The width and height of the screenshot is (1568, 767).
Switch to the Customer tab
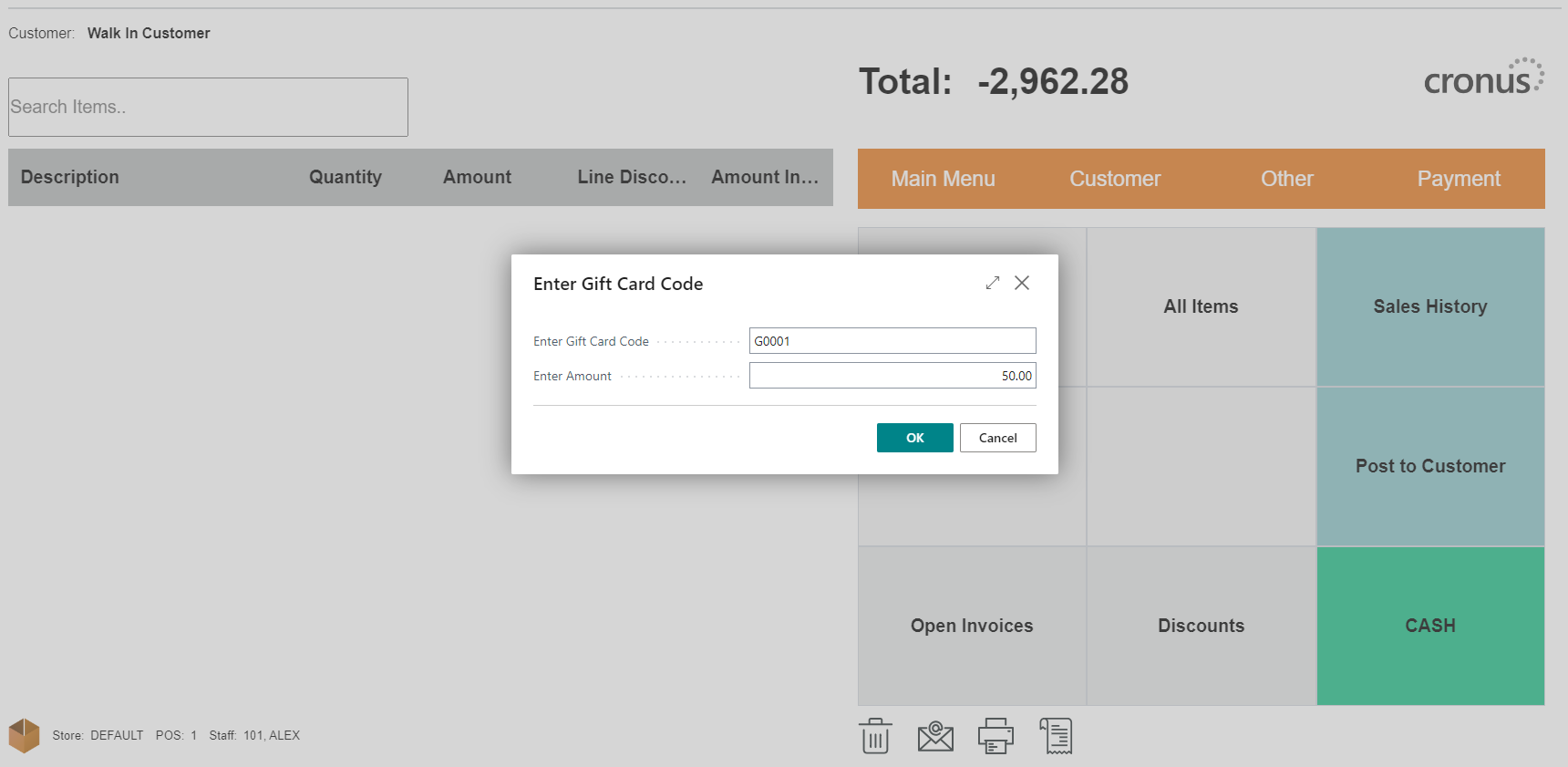(x=1115, y=179)
